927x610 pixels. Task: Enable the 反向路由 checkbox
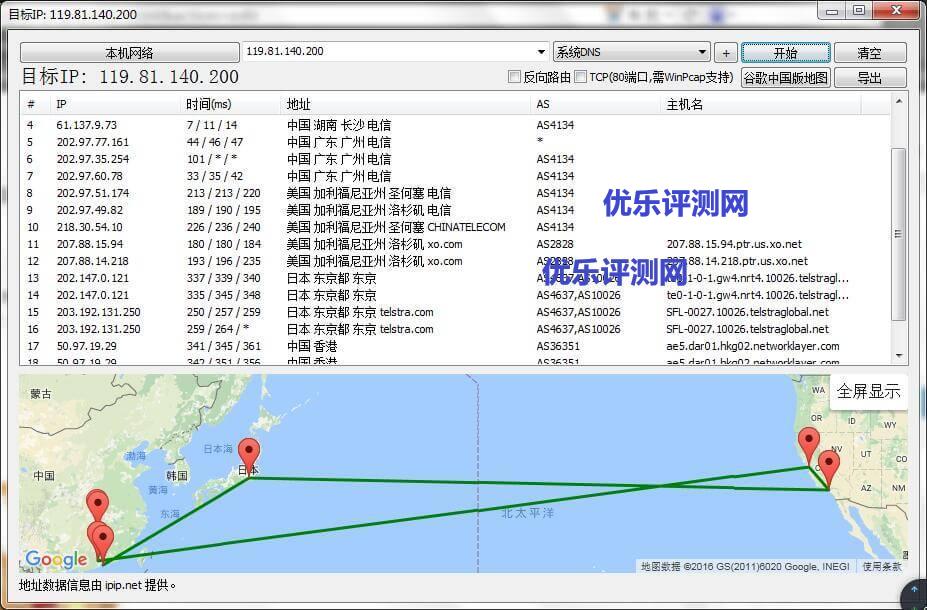point(515,77)
